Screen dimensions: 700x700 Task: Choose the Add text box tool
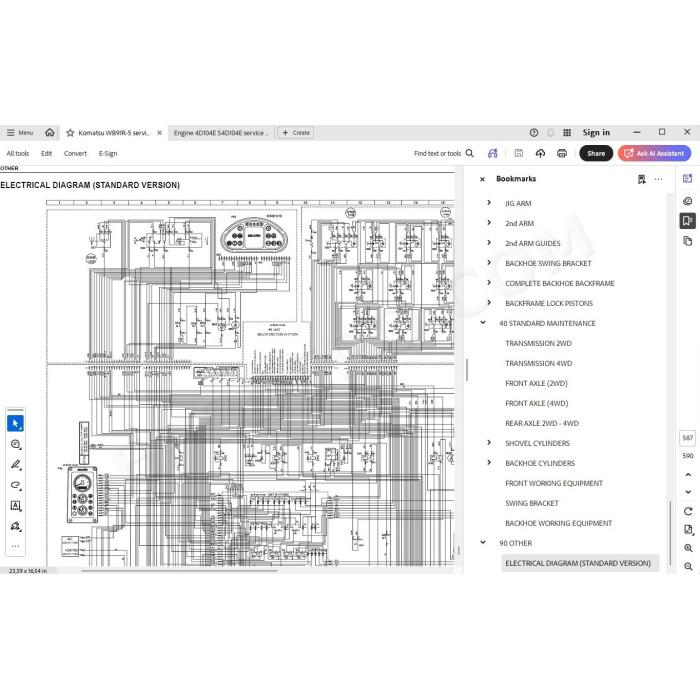tap(16, 506)
